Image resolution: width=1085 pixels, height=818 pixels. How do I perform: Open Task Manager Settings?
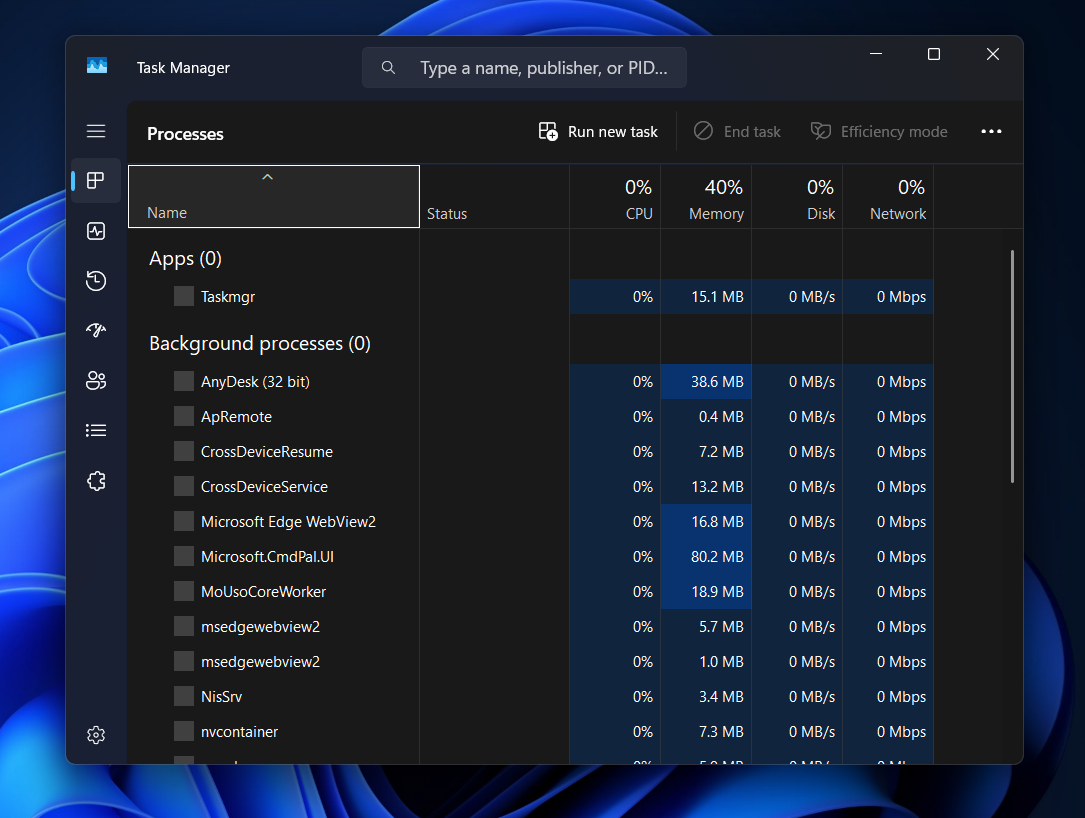point(96,734)
